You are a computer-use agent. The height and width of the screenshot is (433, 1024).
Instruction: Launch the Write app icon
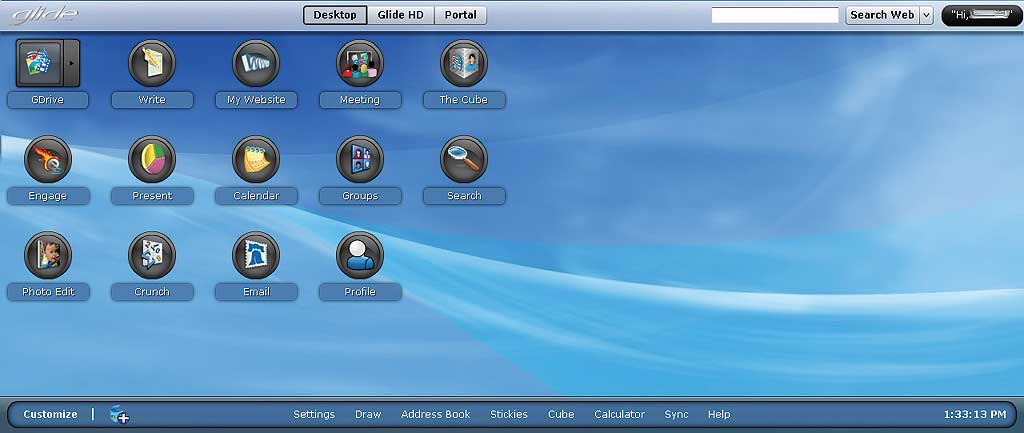coord(152,63)
